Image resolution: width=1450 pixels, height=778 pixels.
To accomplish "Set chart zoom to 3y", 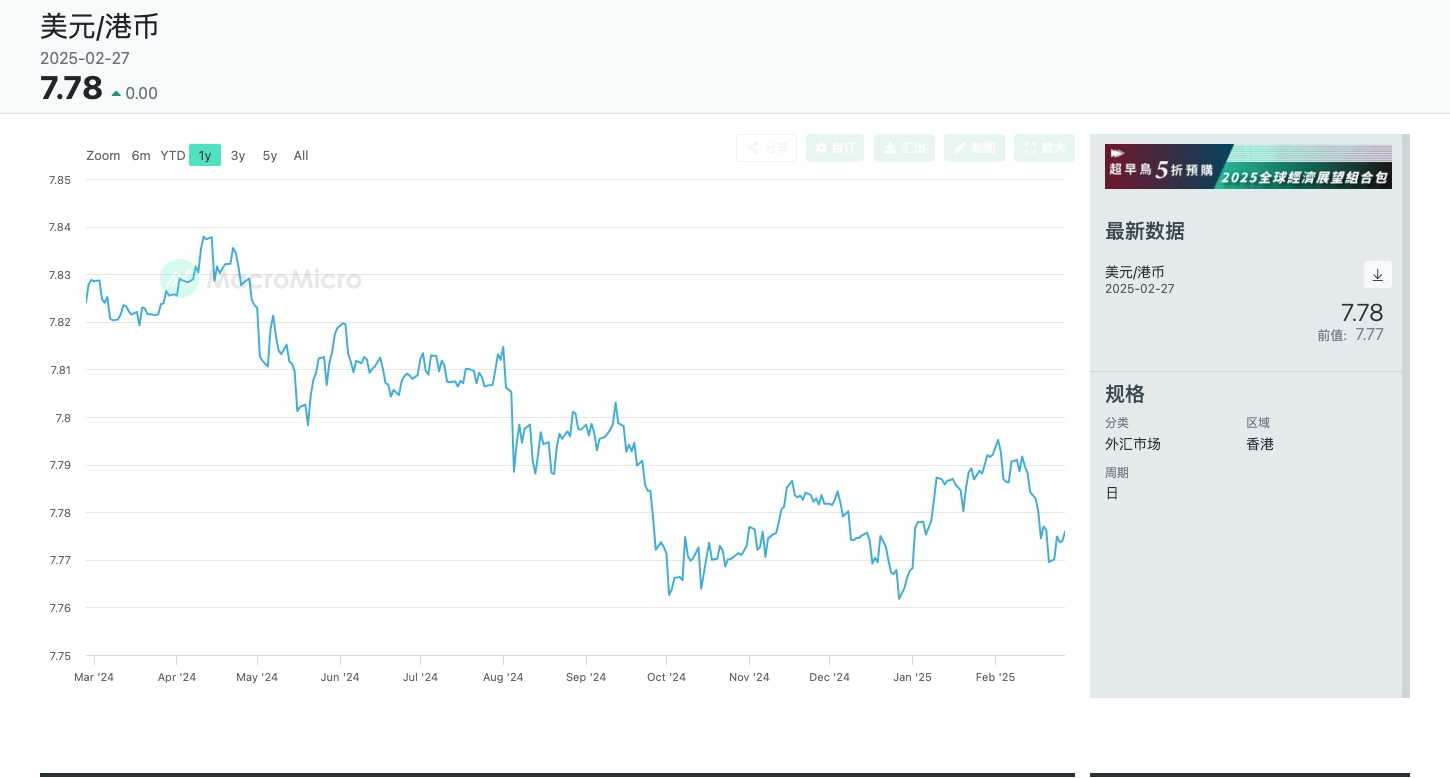I will coord(238,156).
